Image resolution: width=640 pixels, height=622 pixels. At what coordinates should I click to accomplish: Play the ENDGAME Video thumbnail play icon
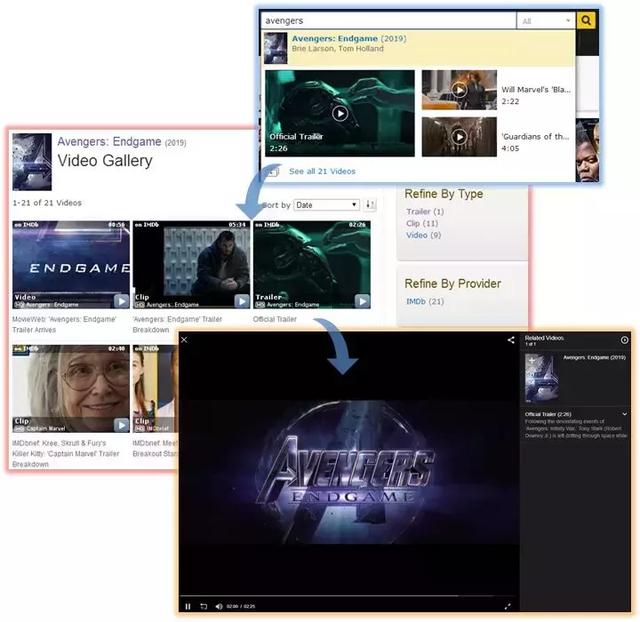(x=121, y=301)
